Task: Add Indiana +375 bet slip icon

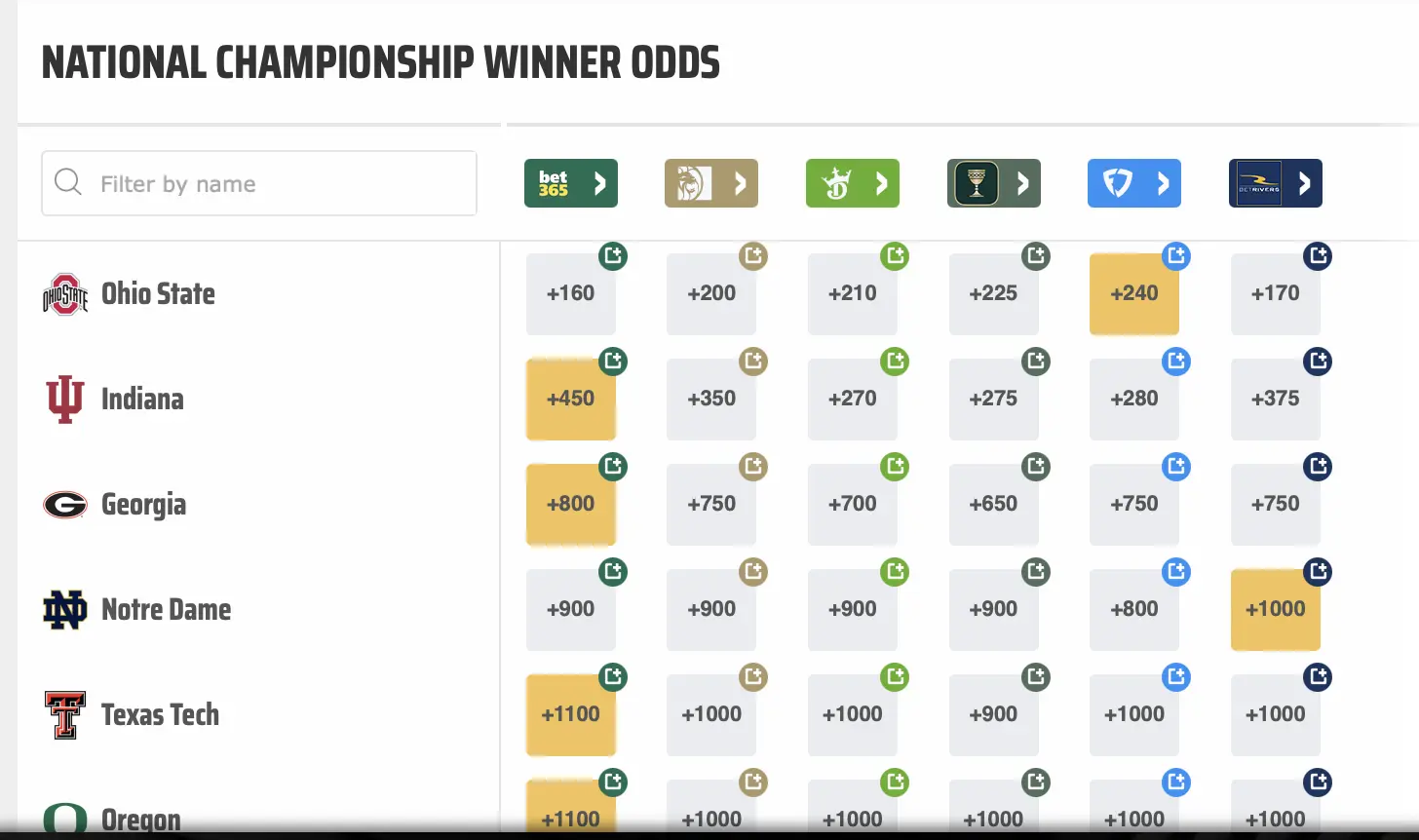Action: tap(1318, 362)
